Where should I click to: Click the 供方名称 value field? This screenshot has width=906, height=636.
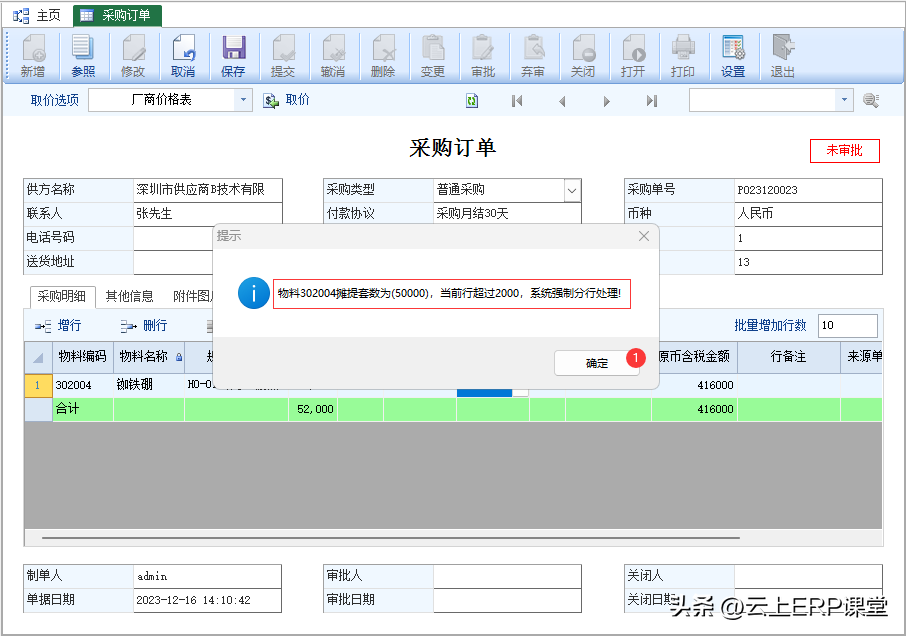coord(207,190)
